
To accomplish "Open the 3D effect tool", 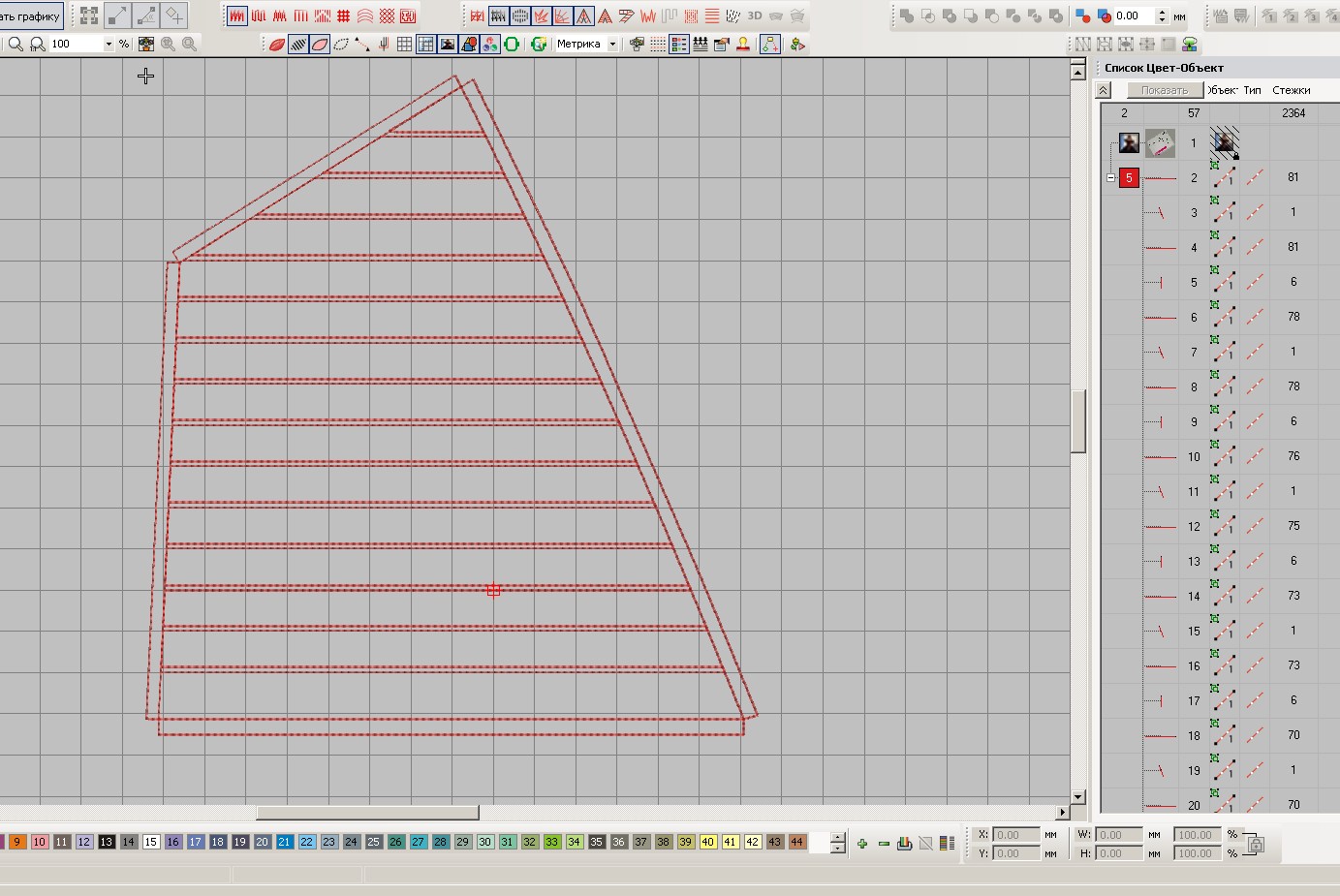I will click(755, 16).
